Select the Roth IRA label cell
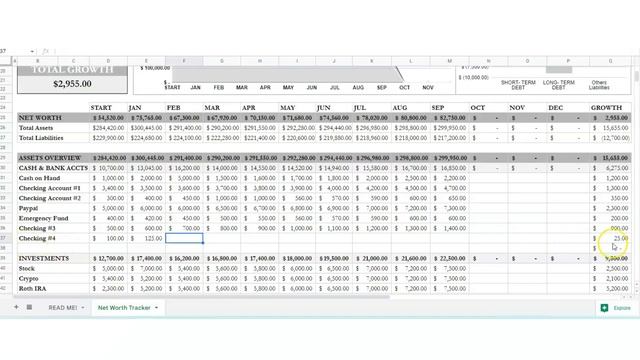The width and height of the screenshot is (640, 360). coord(32,289)
